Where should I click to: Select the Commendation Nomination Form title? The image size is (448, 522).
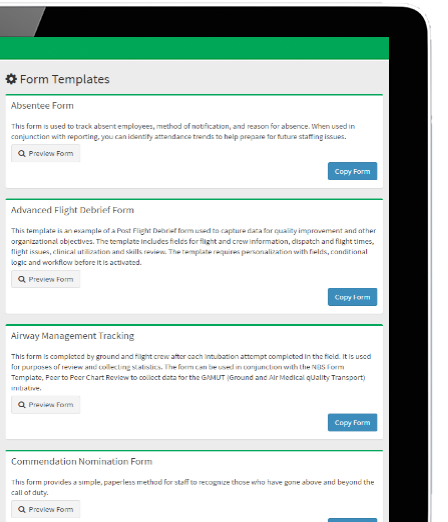[82, 462]
